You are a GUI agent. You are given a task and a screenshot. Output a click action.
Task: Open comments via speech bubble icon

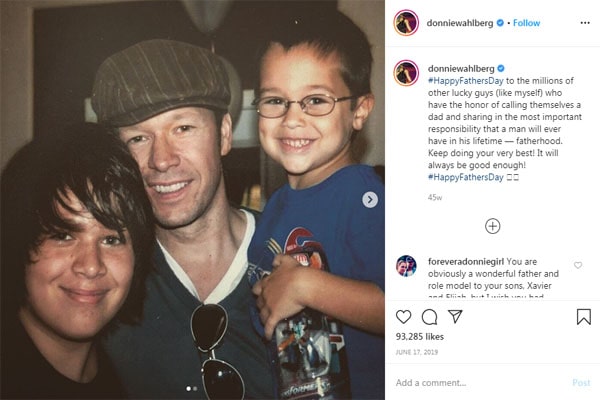click(x=429, y=317)
